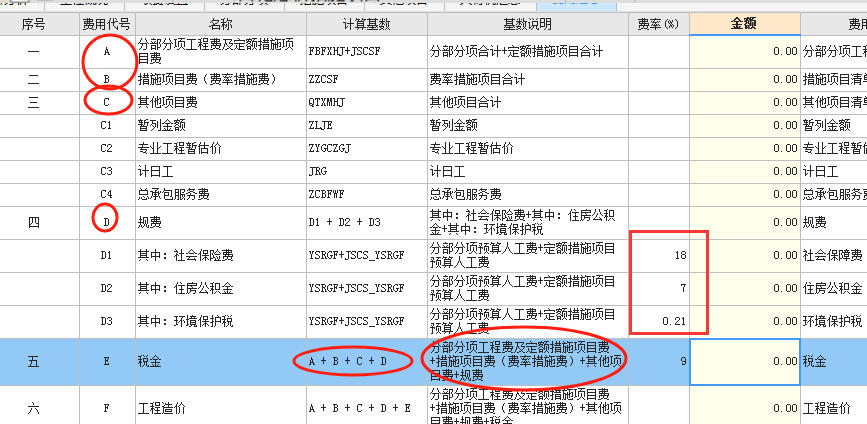
Task: Select fee code cell C1
Action: [x=107, y=125]
